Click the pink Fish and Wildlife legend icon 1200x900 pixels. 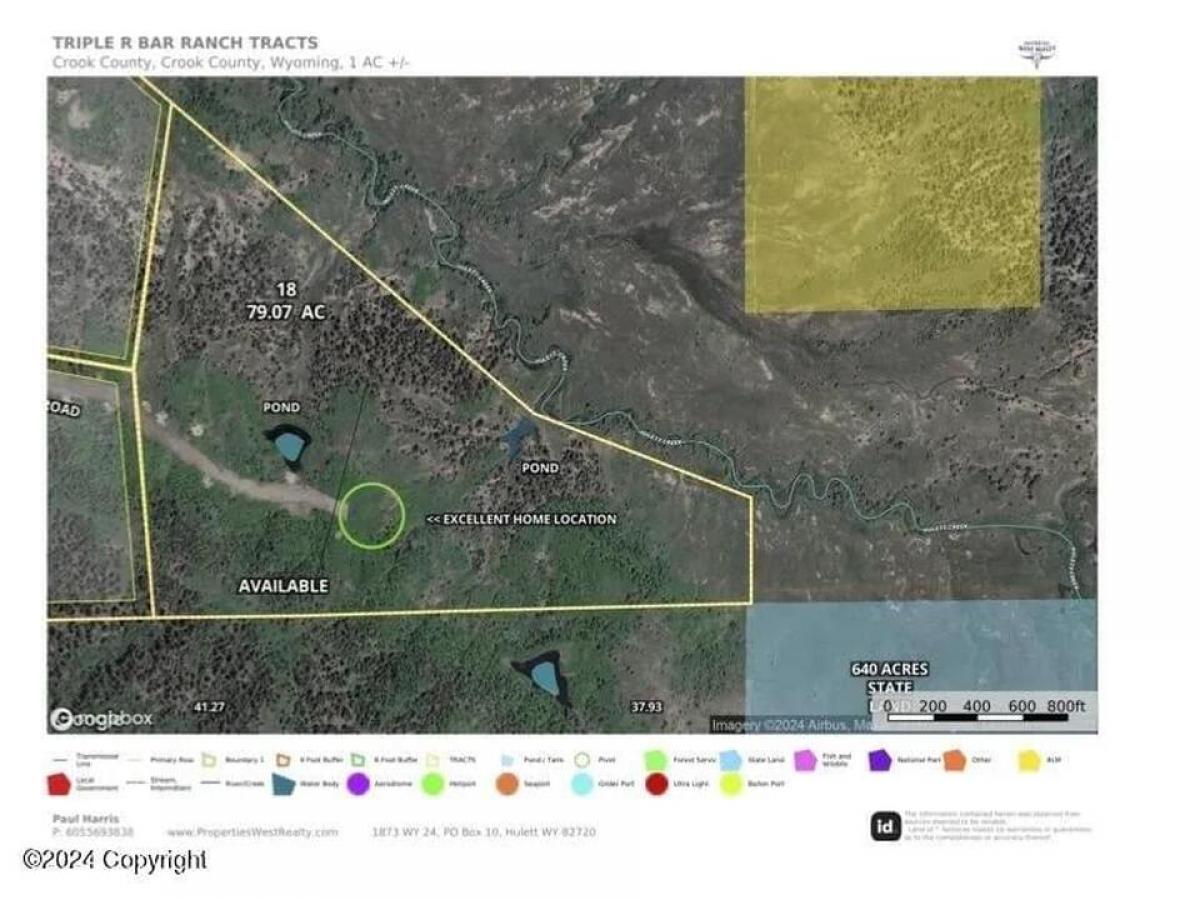click(806, 762)
